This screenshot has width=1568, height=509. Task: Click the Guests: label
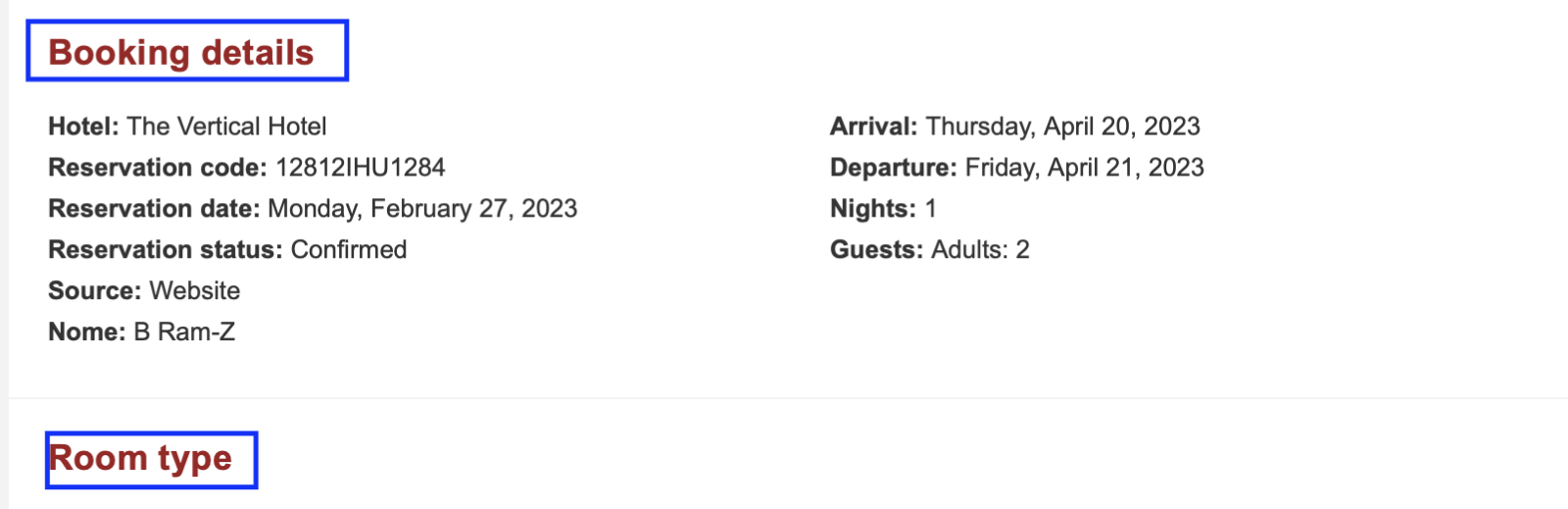(877, 250)
